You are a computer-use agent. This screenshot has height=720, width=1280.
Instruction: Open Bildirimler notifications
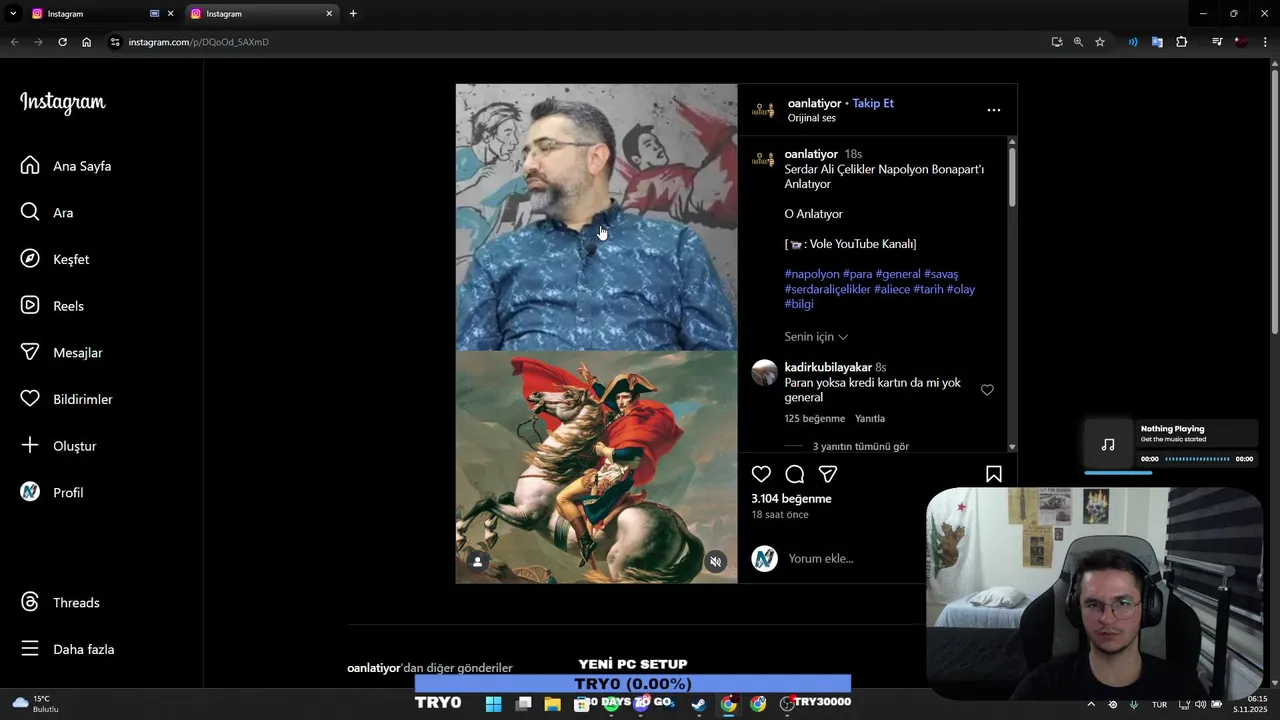coord(66,399)
